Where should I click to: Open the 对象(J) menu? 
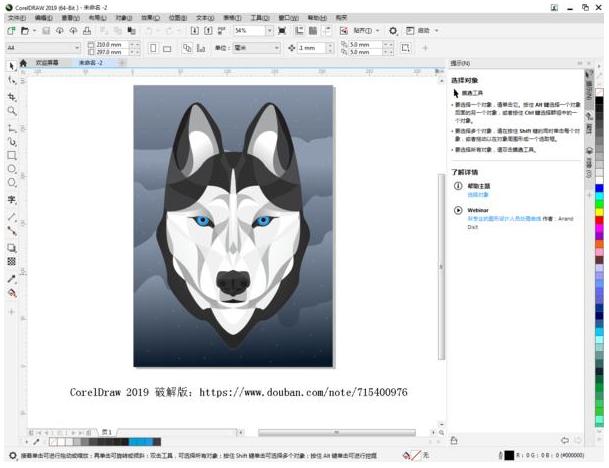point(124,18)
